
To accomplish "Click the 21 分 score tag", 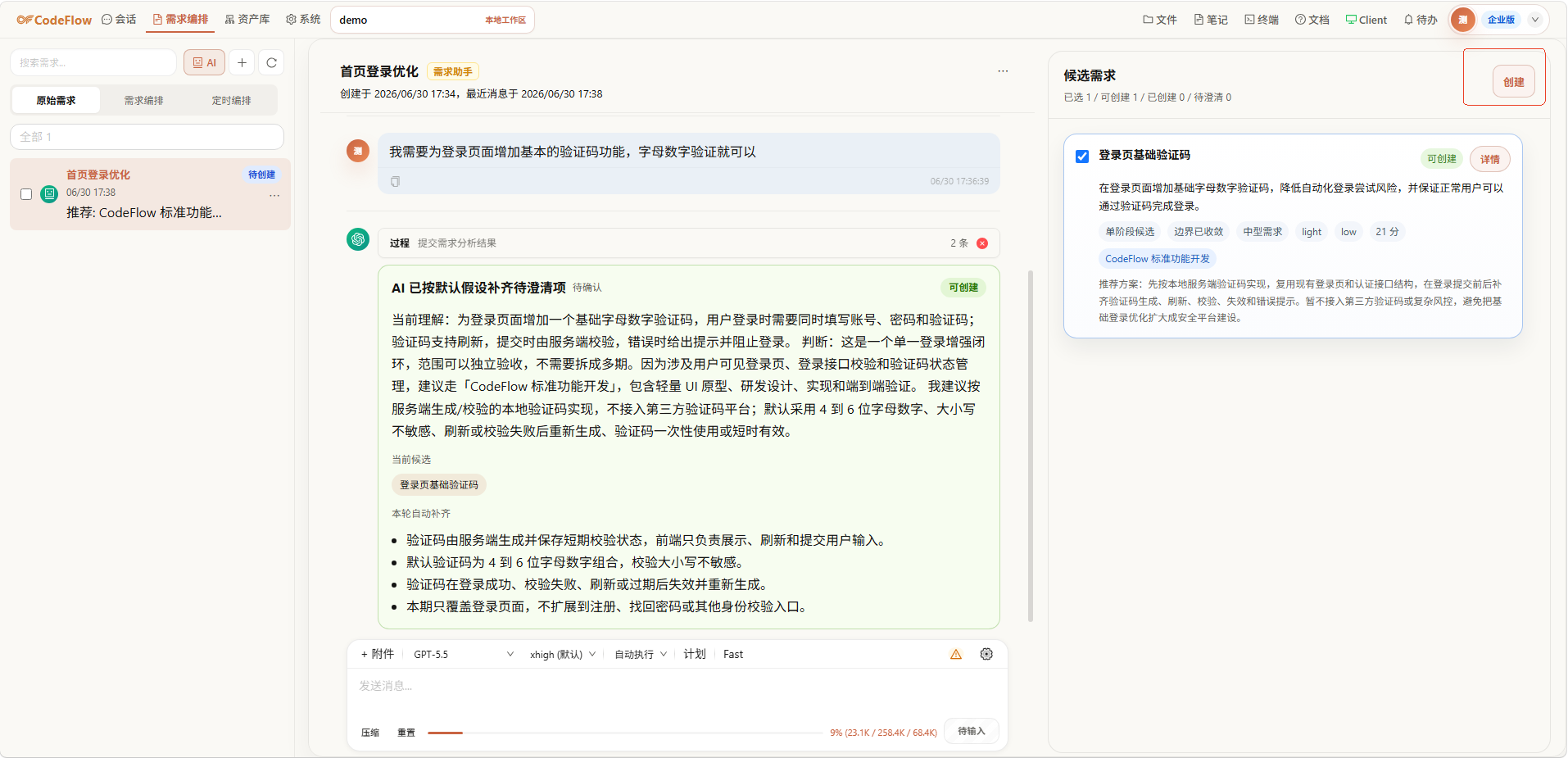I will [x=1387, y=232].
